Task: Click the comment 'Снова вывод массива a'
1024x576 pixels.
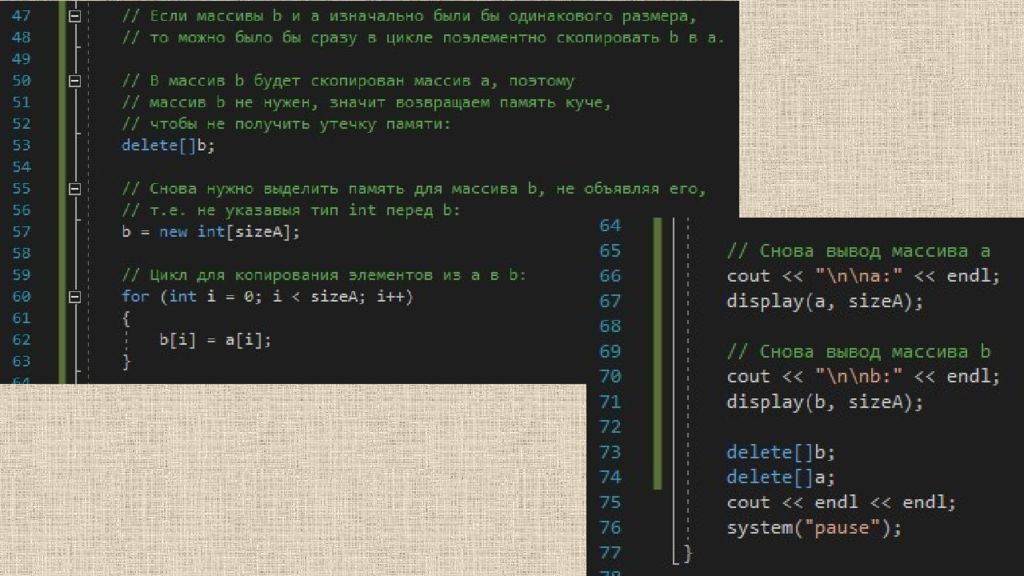Action: (x=859, y=251)
